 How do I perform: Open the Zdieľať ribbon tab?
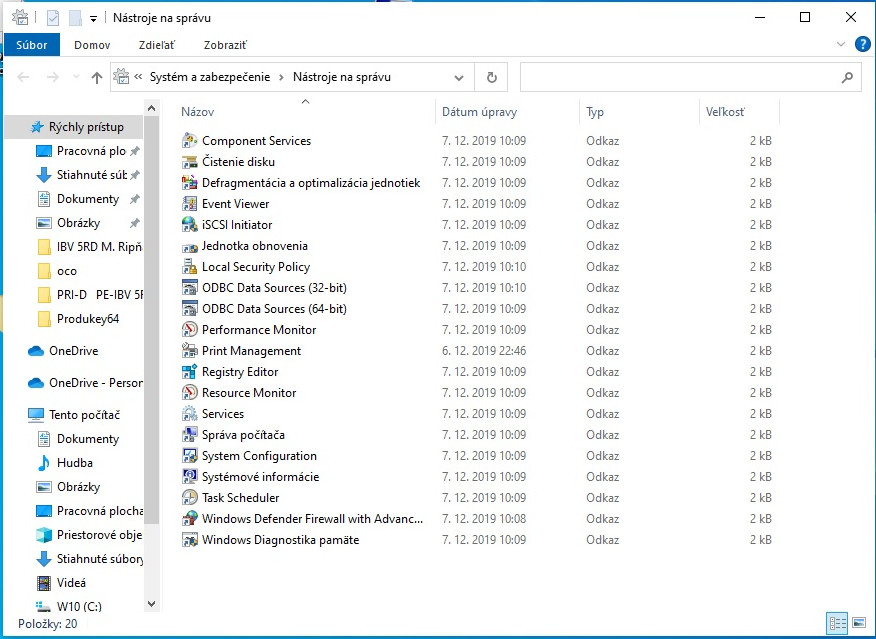coord(156,45)
